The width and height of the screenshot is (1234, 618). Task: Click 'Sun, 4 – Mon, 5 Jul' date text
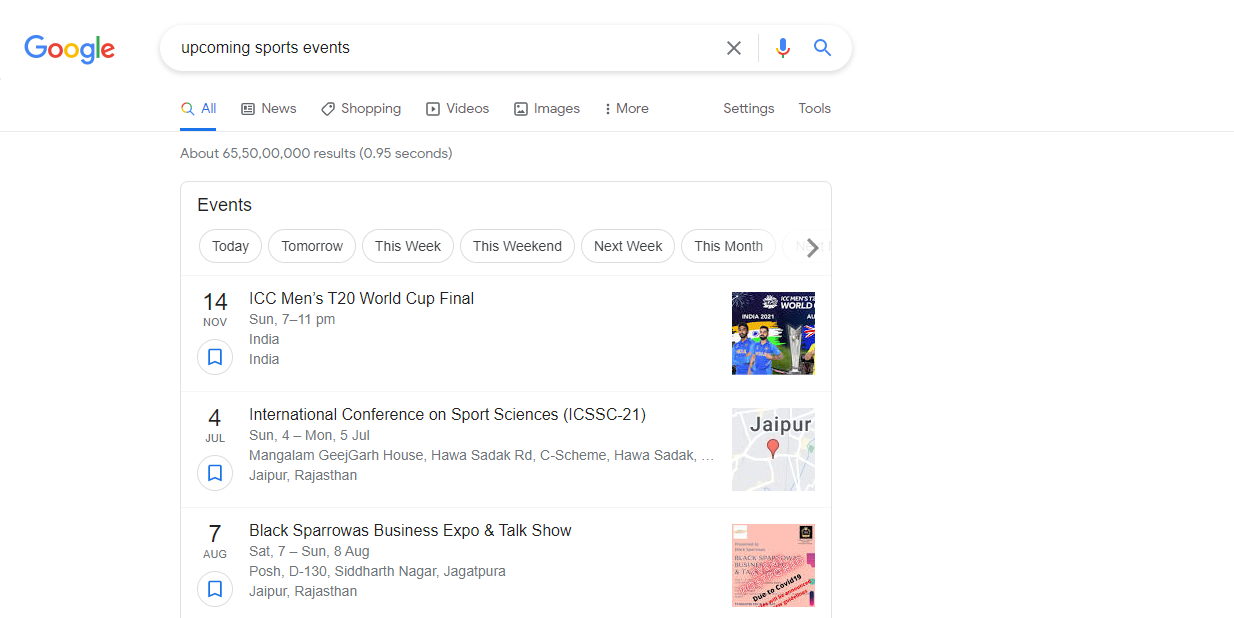click(310, 435)
